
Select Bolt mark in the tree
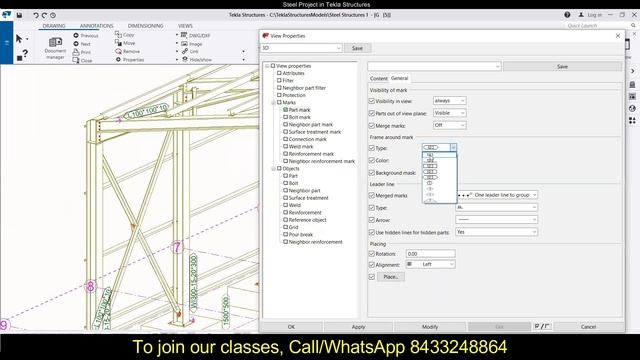[300, 117]
